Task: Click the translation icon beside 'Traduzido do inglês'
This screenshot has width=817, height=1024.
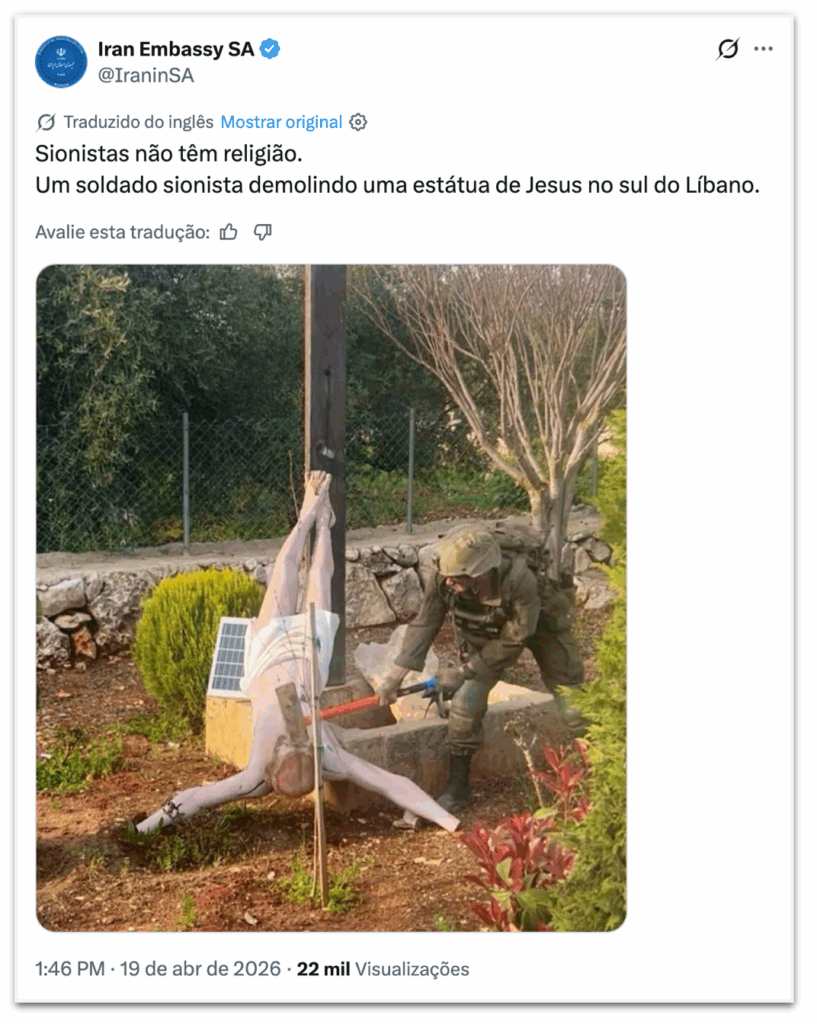Action: coord(46,122)
